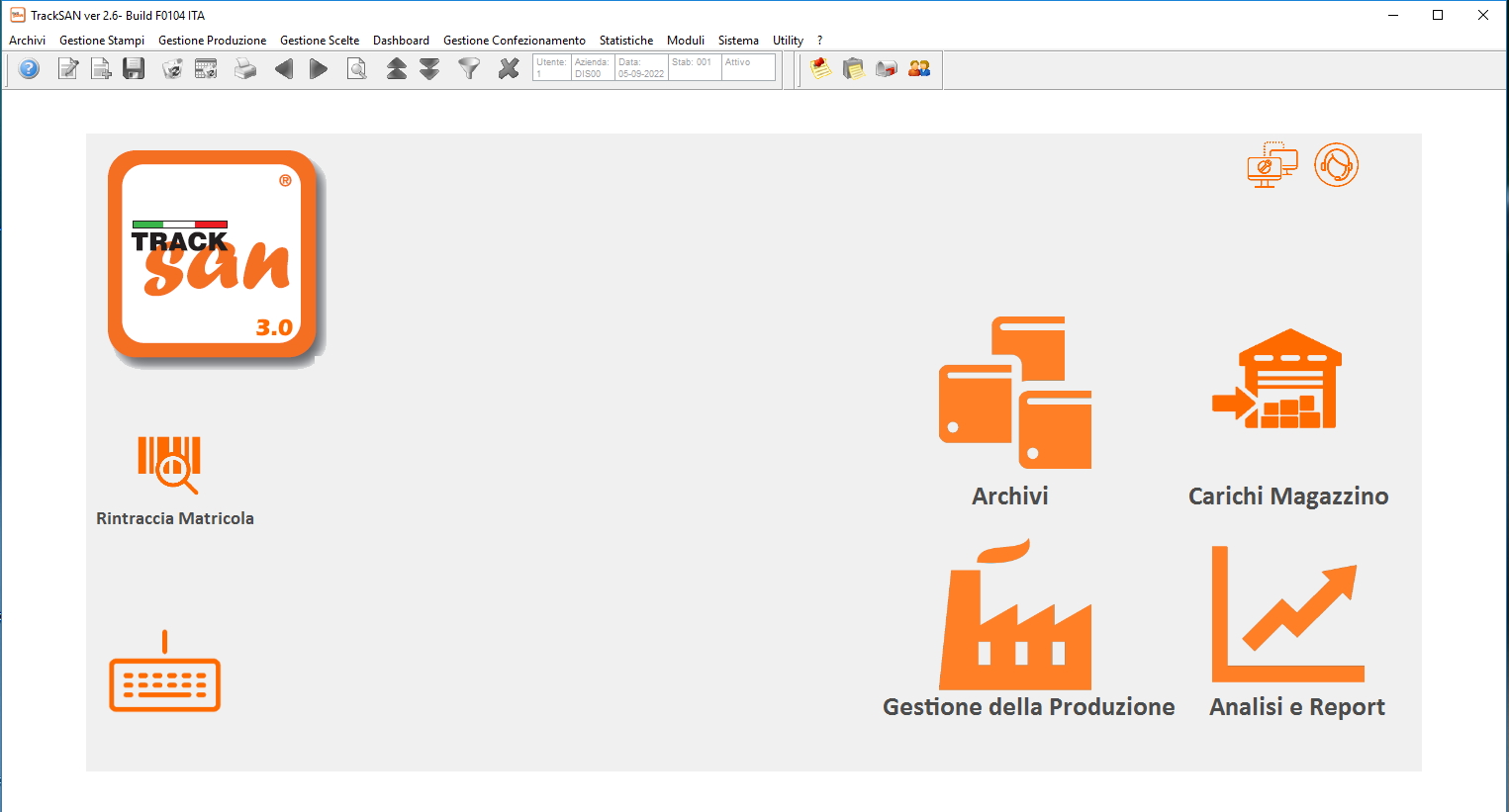
Task: Click the Attivo status field
Action: (x=748, y=67)
